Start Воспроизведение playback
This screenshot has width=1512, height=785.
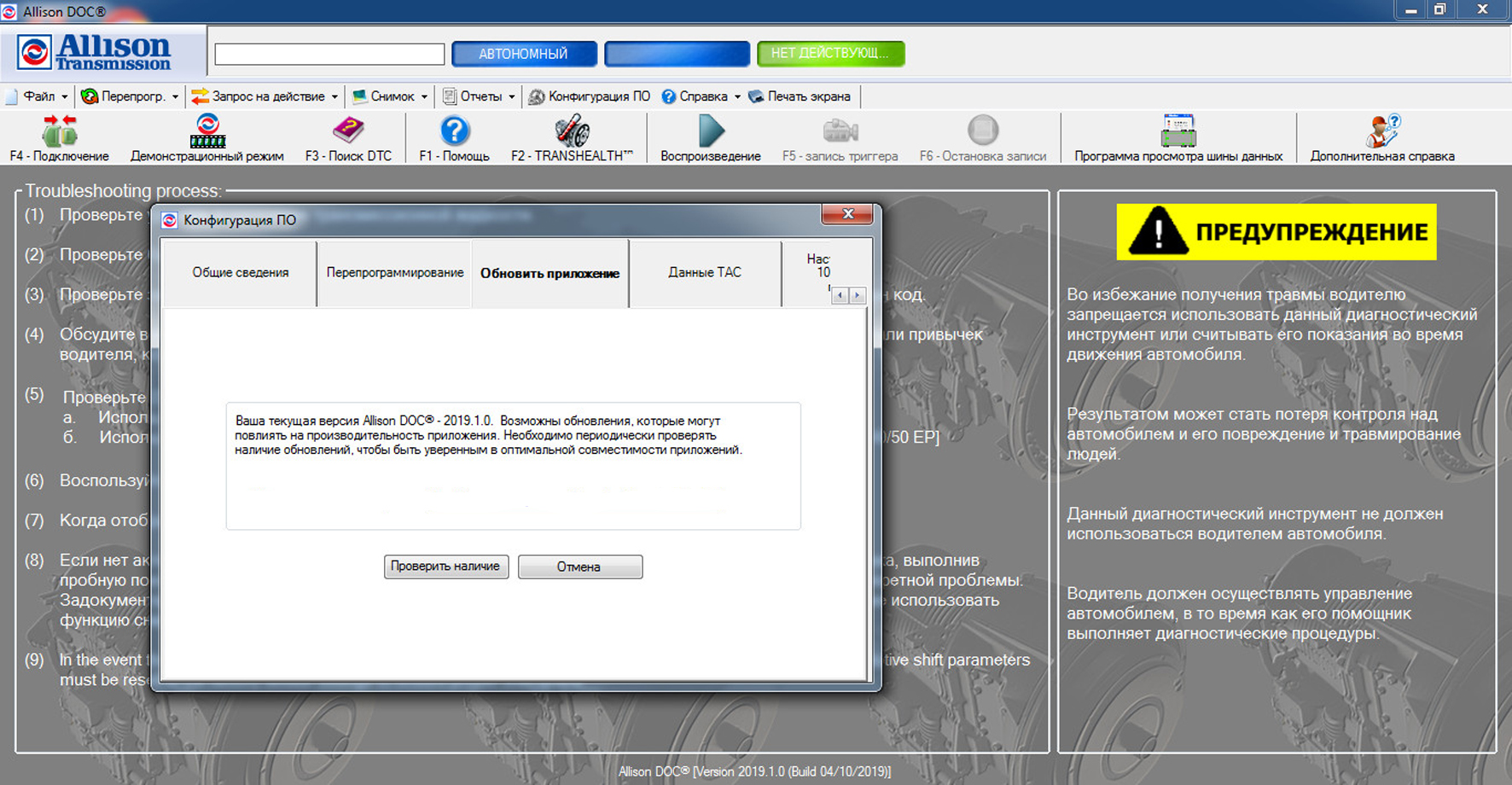click(x=710, y=132)
